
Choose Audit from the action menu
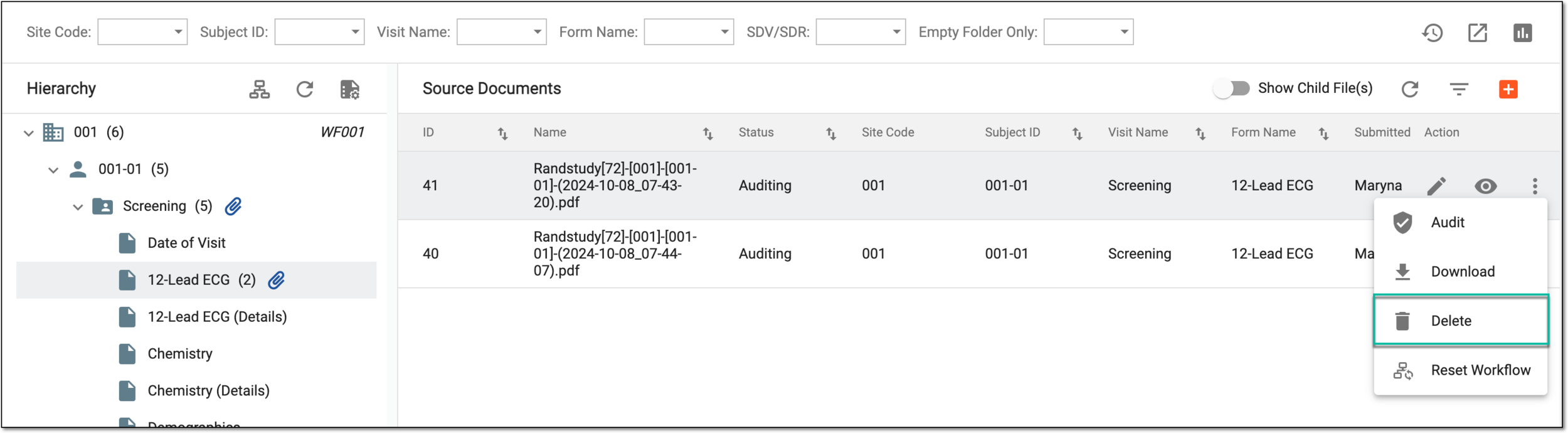[x=1460, y=222]
